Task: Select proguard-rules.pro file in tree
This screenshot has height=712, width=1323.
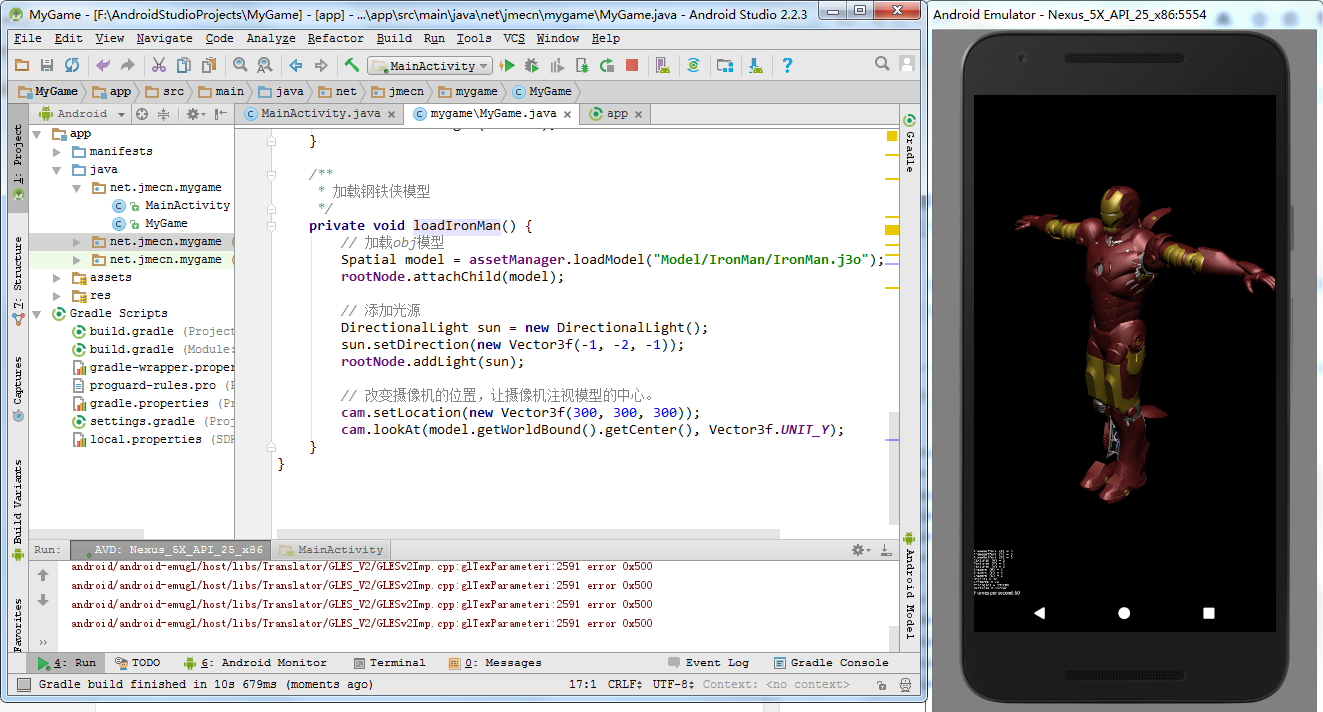Action: [x=153, y=386]
